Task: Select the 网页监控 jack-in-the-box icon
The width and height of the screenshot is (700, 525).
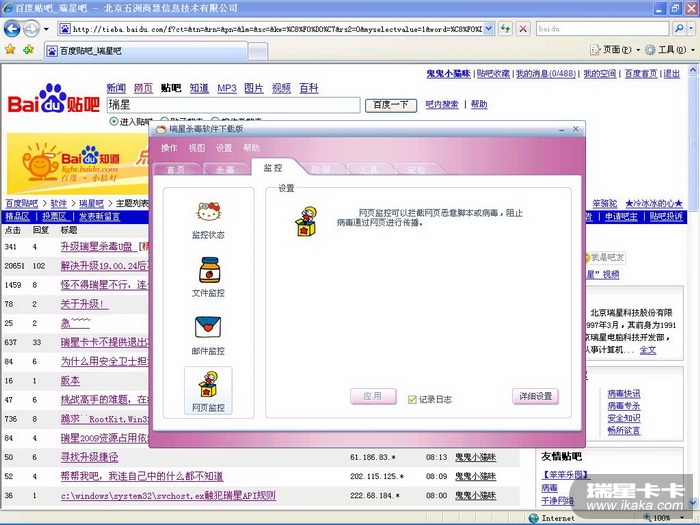Action: [x=208, y=384]
